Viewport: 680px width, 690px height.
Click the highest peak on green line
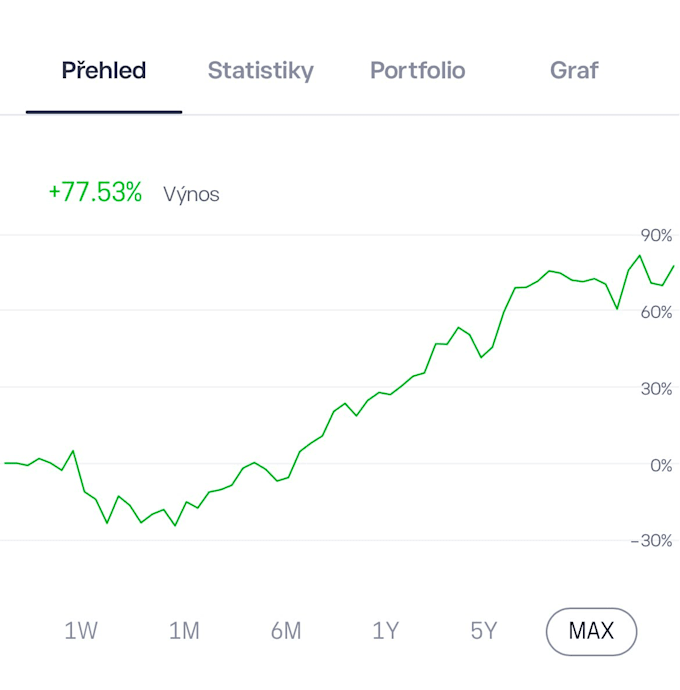640,256
